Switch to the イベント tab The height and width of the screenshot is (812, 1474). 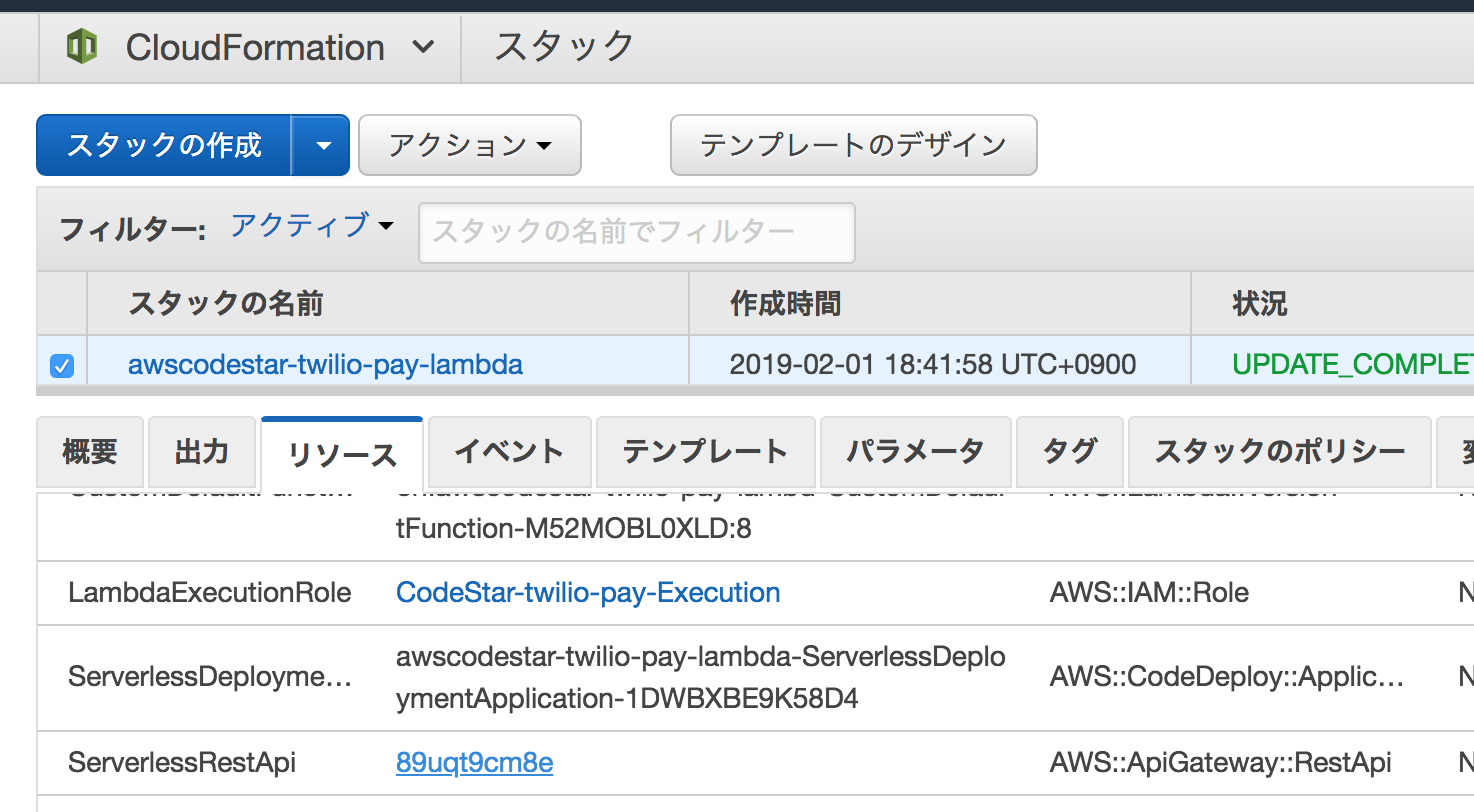(x=509, y=452)
